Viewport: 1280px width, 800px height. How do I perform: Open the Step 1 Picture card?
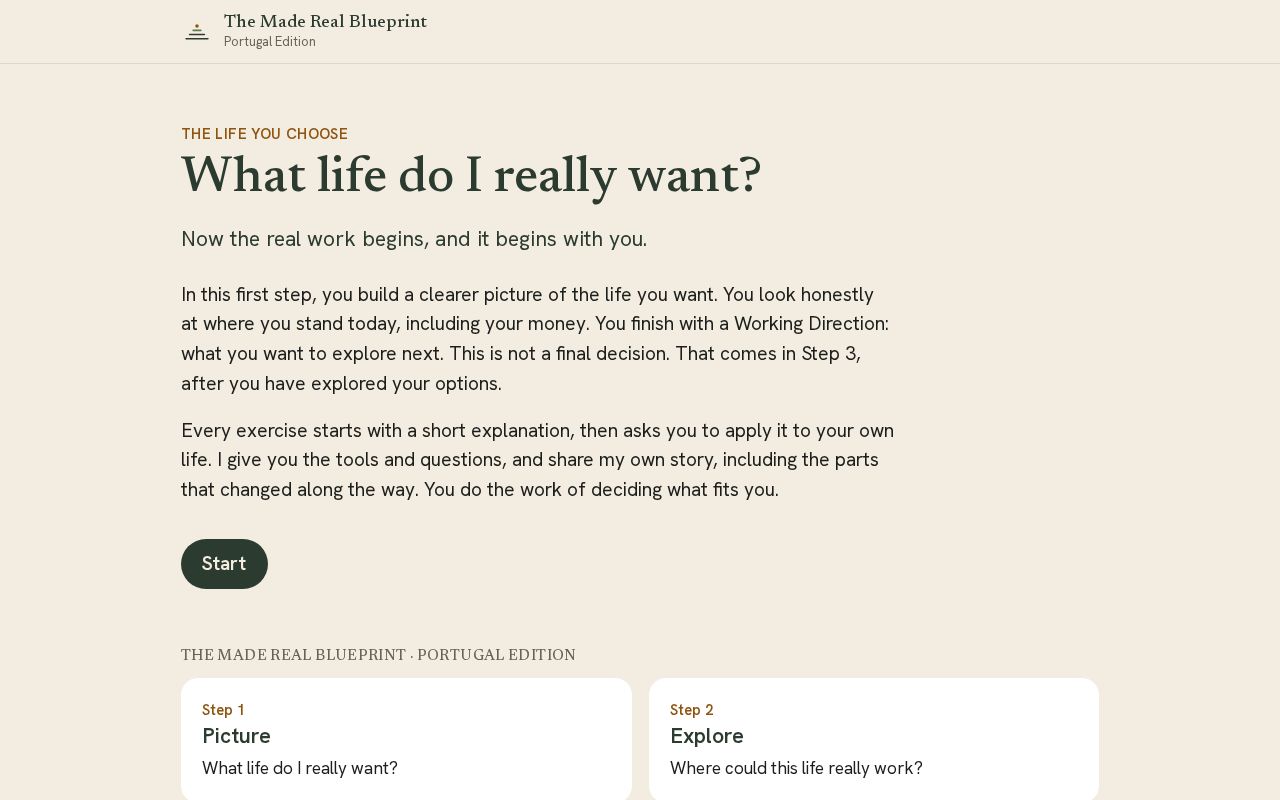click(406, 739)
